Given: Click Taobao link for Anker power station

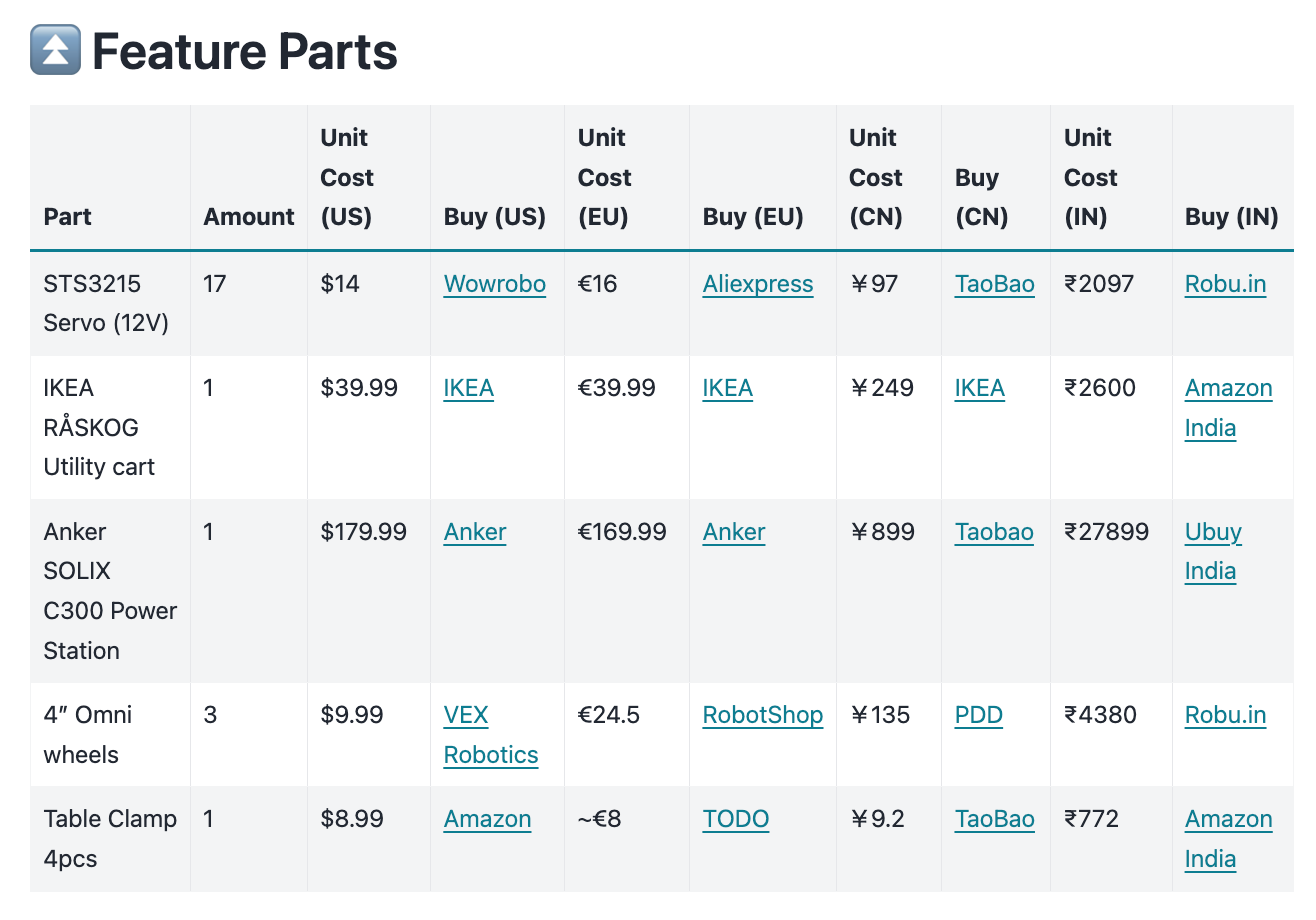Looking at the screenshot, I should (994, 532).
